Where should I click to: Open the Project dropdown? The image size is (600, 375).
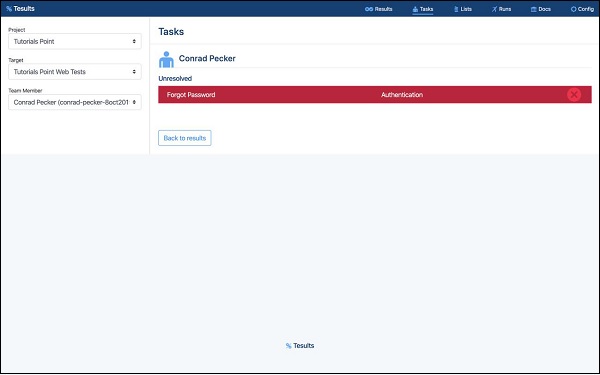pyautogui.click(x=75, y=41)
